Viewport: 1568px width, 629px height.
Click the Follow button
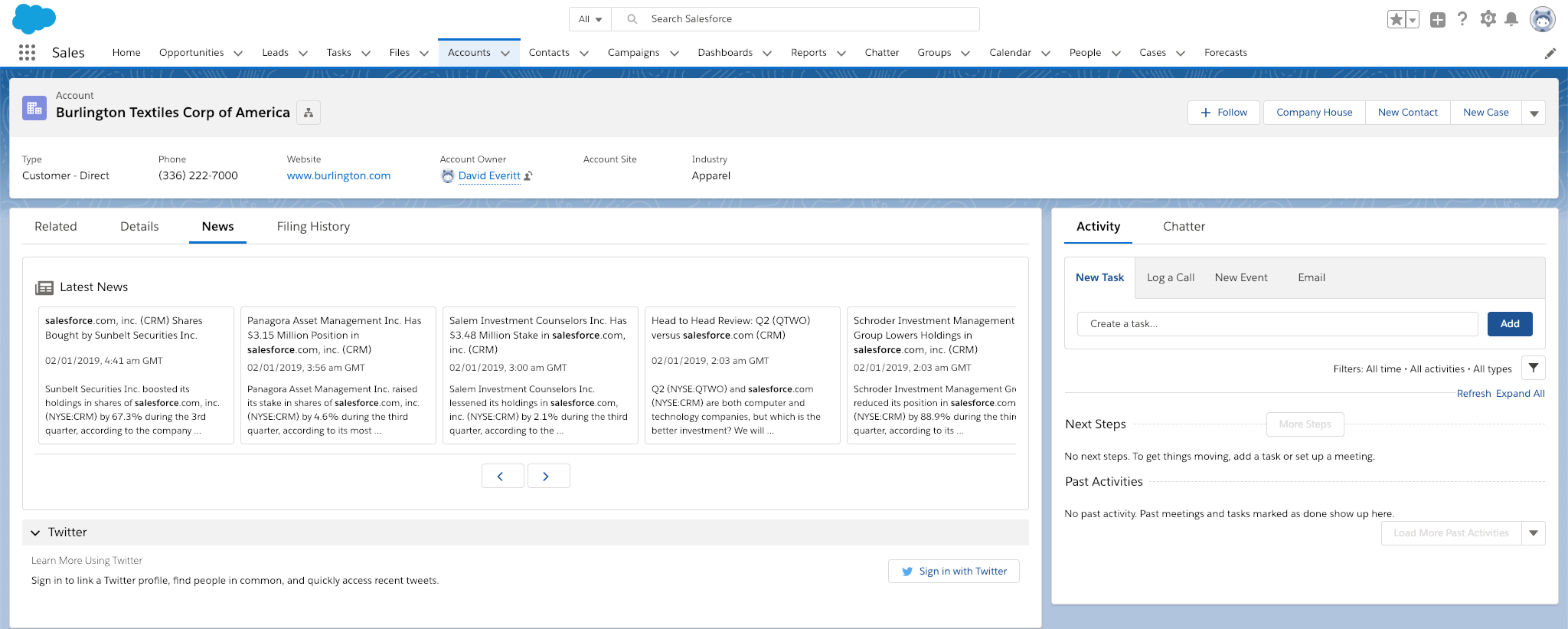coord(1223,113)
